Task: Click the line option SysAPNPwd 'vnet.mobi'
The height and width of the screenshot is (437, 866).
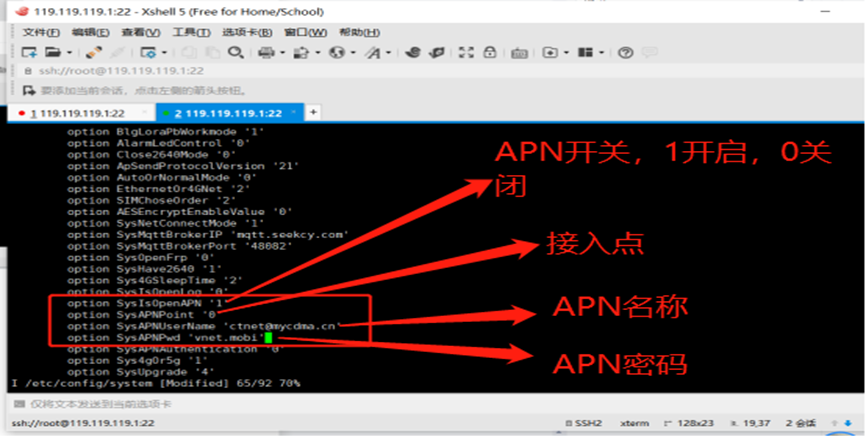Action: [166, 338]
